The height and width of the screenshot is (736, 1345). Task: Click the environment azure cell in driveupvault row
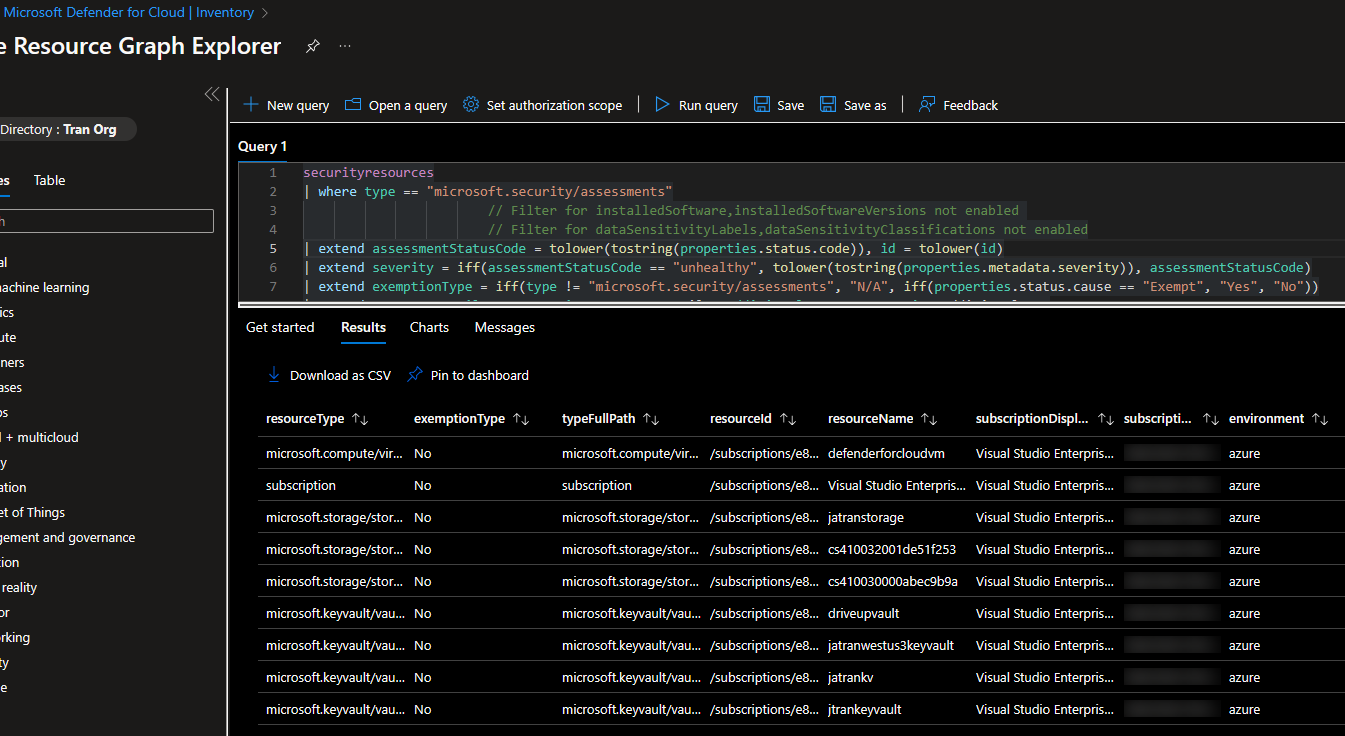(x=1245, y=613)
